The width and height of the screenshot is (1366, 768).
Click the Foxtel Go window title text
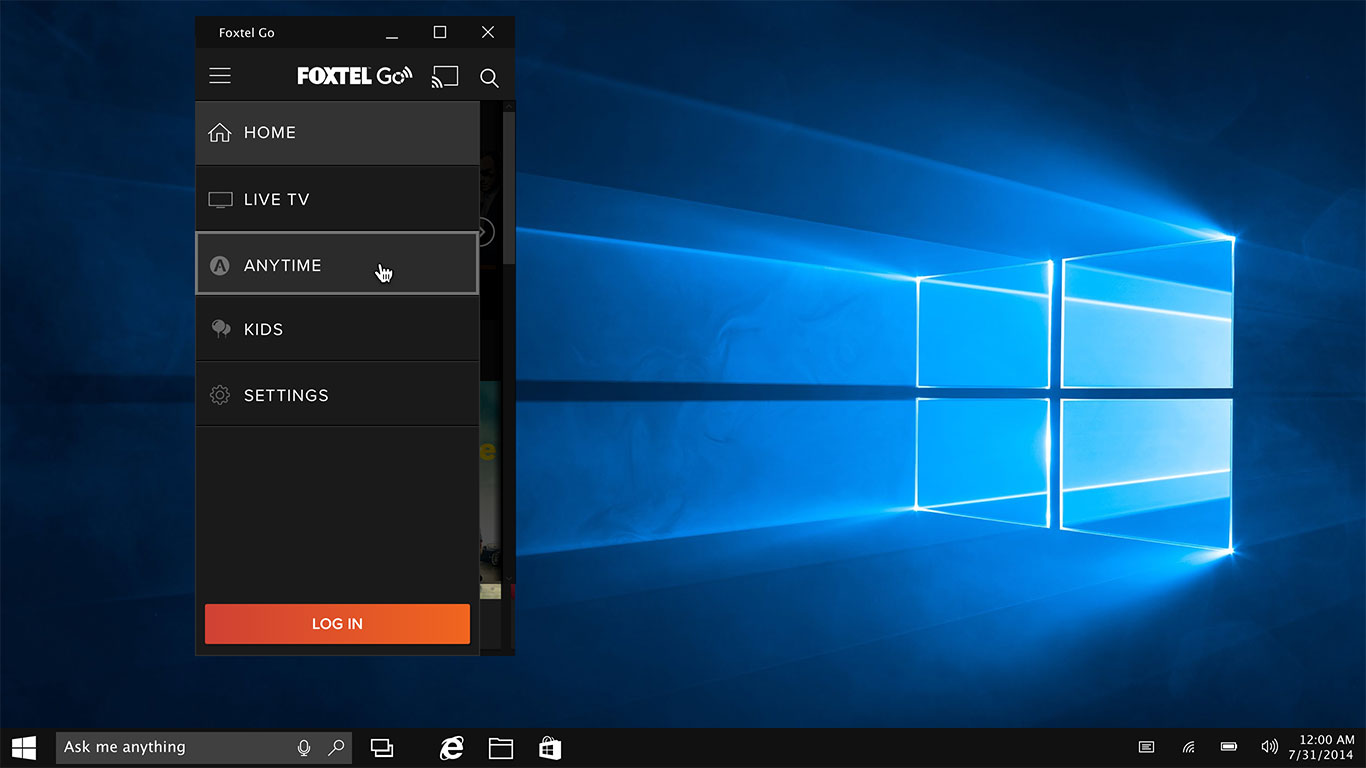point(247,33)
